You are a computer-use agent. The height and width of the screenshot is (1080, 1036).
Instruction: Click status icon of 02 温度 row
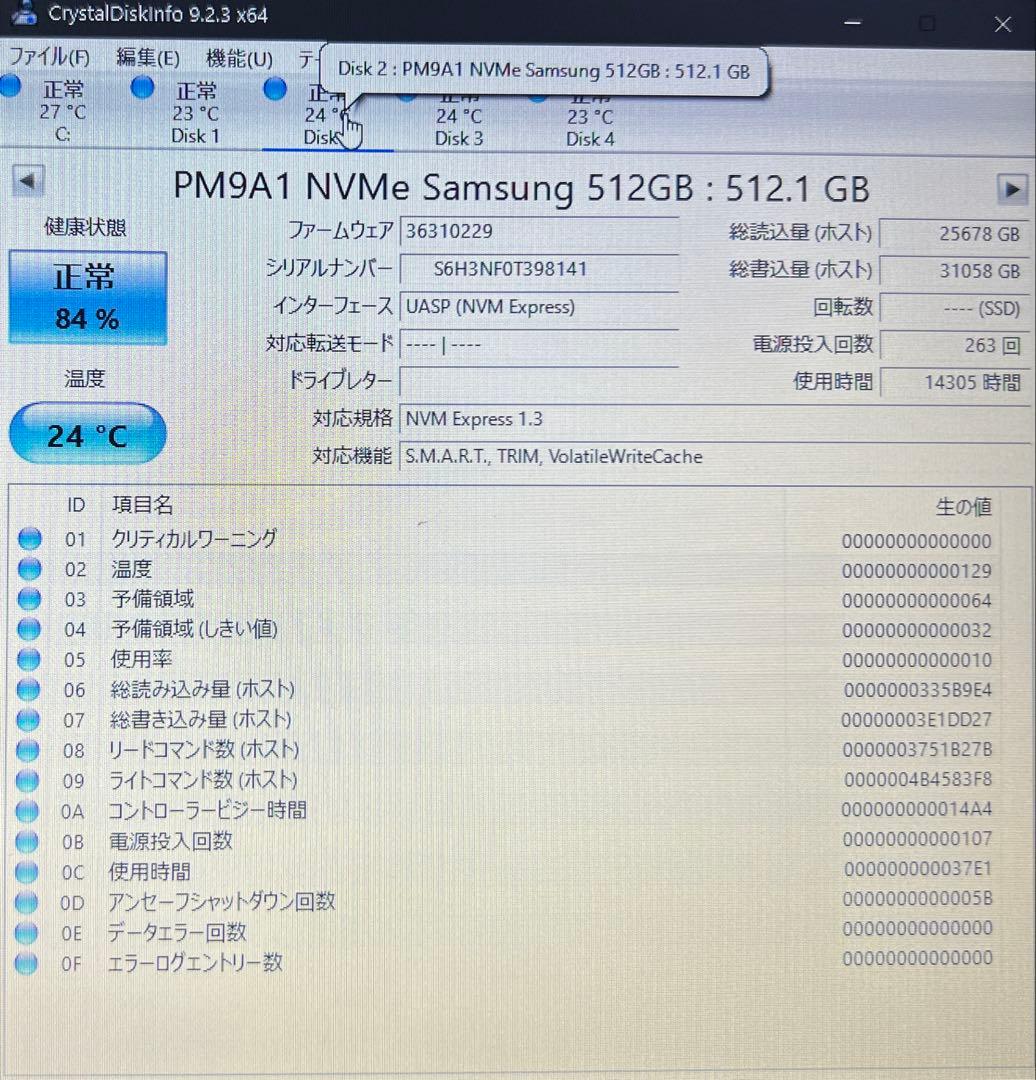click(x=30, y=569)
